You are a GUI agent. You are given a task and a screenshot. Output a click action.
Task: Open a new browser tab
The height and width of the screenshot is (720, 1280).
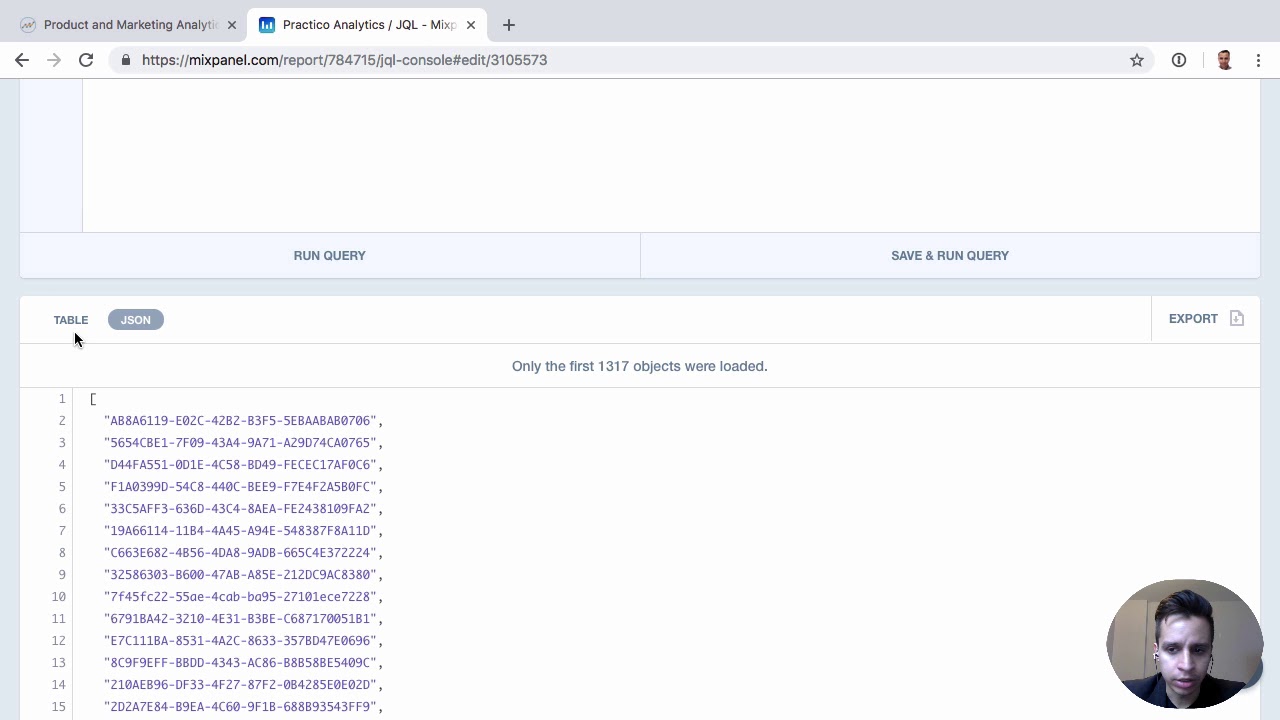(x=508, y=25)
